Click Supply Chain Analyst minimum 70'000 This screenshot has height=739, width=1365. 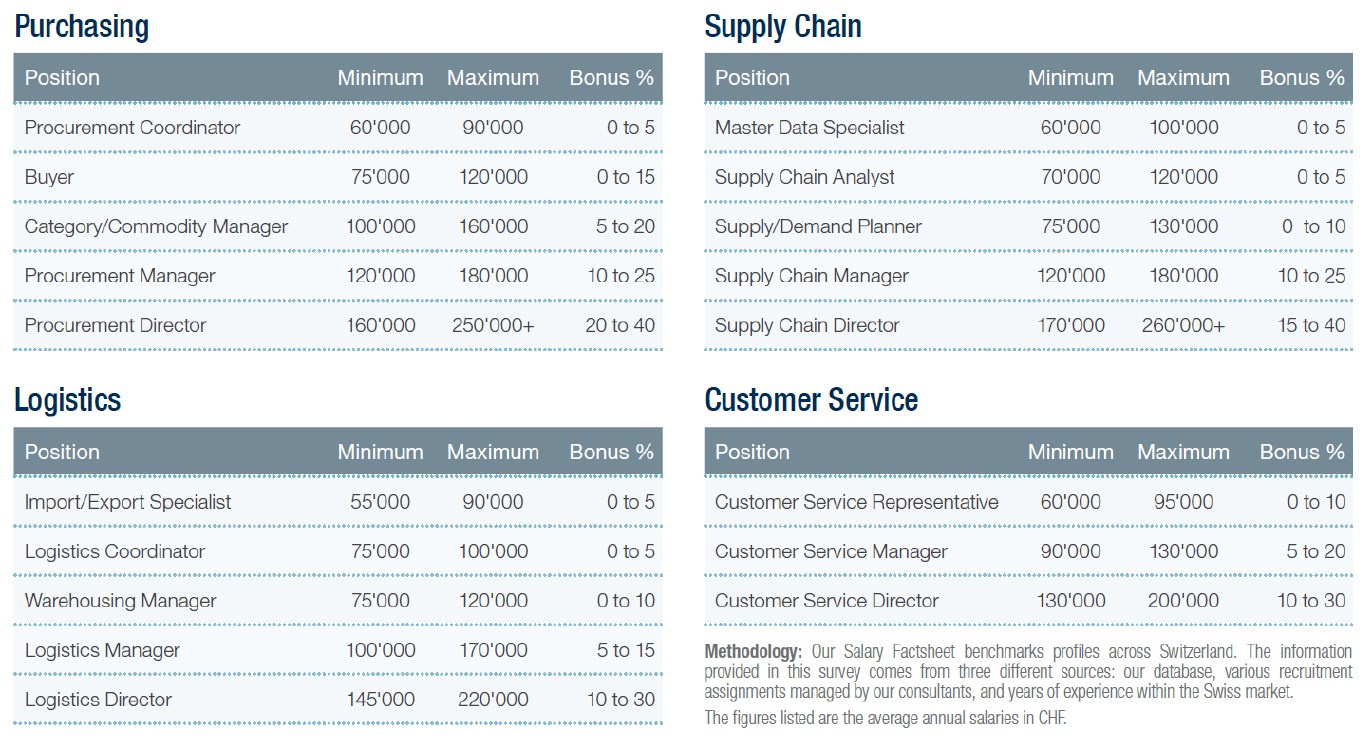click(1070, 177)
